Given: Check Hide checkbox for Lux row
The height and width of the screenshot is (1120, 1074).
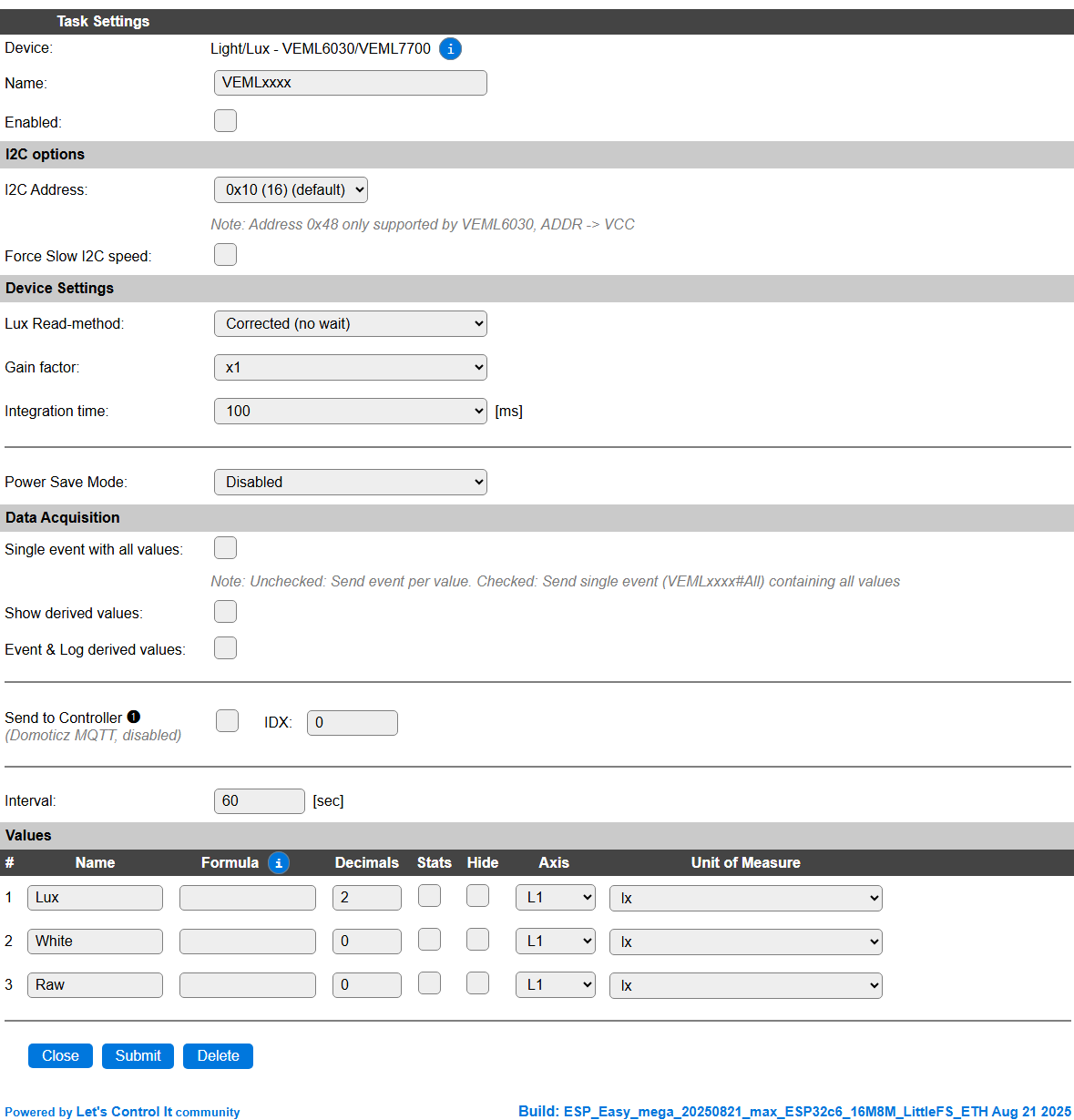Looking at the screenshot, I should [x=478, y=896].
